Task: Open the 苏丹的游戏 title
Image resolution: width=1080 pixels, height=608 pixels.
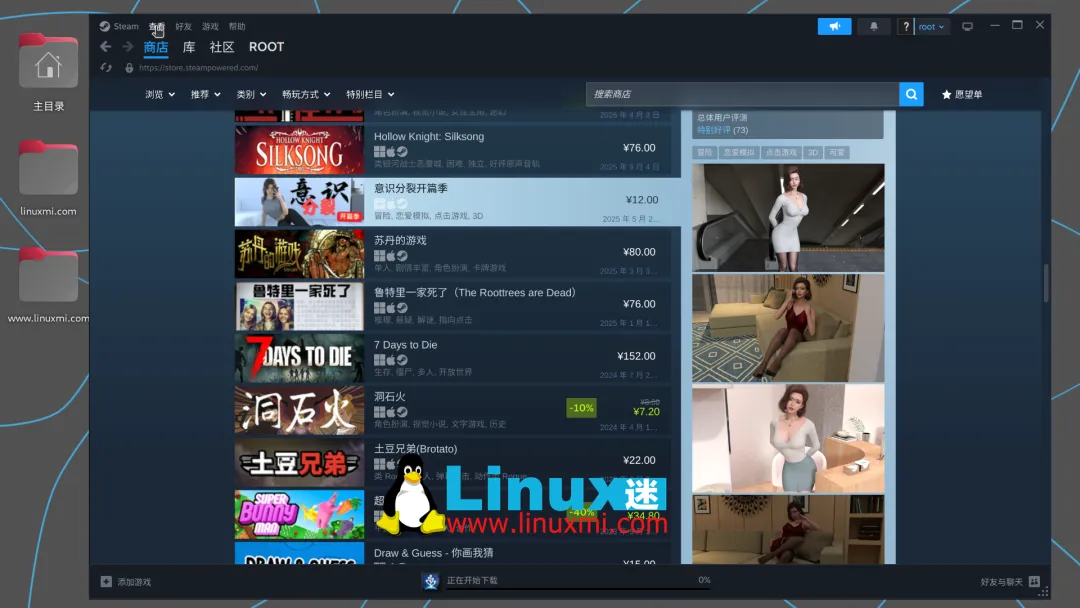Action: coord(400,240)
